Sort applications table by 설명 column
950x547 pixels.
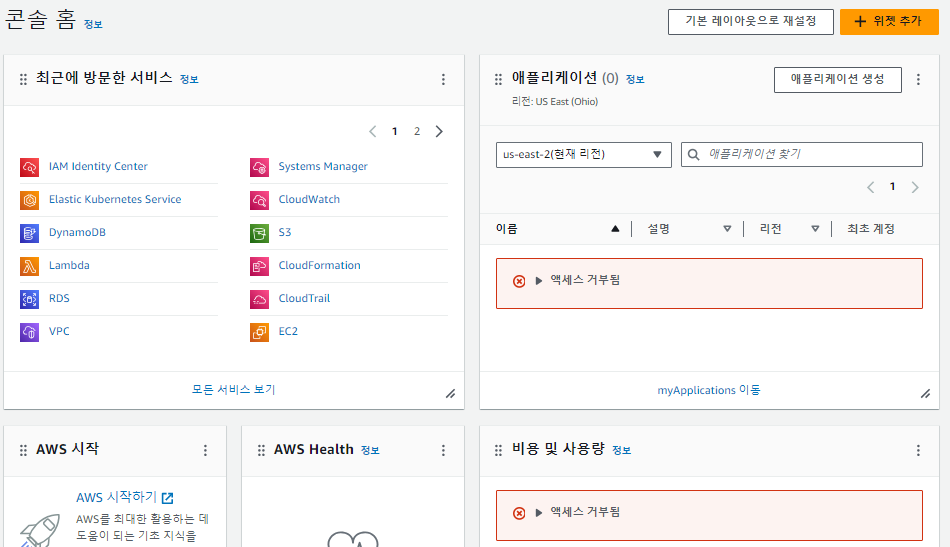coord(727,229)
